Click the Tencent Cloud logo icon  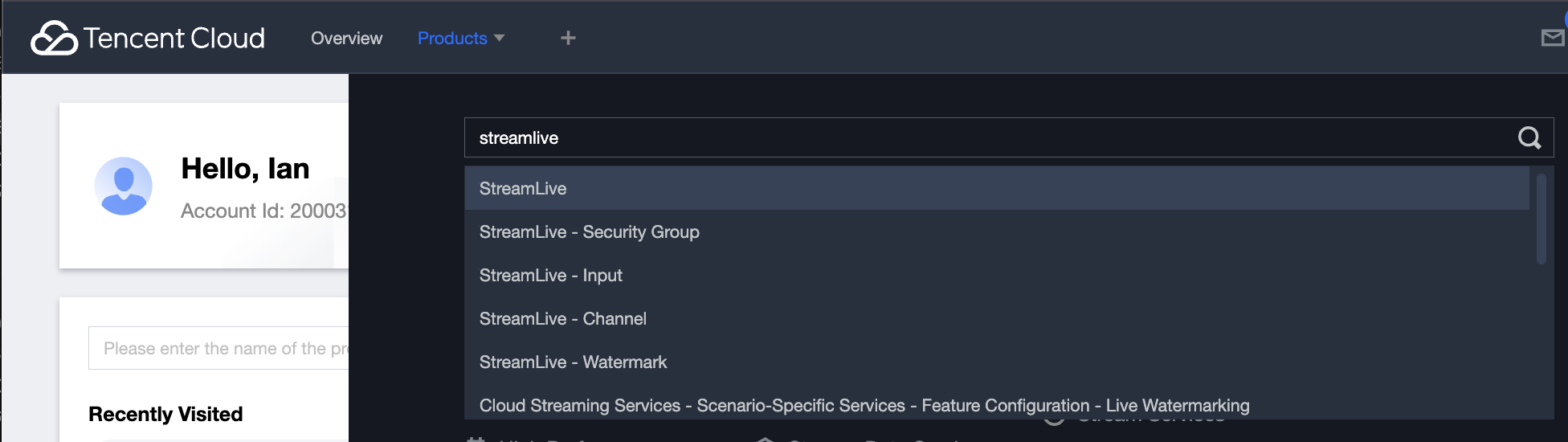coord(54,38)
